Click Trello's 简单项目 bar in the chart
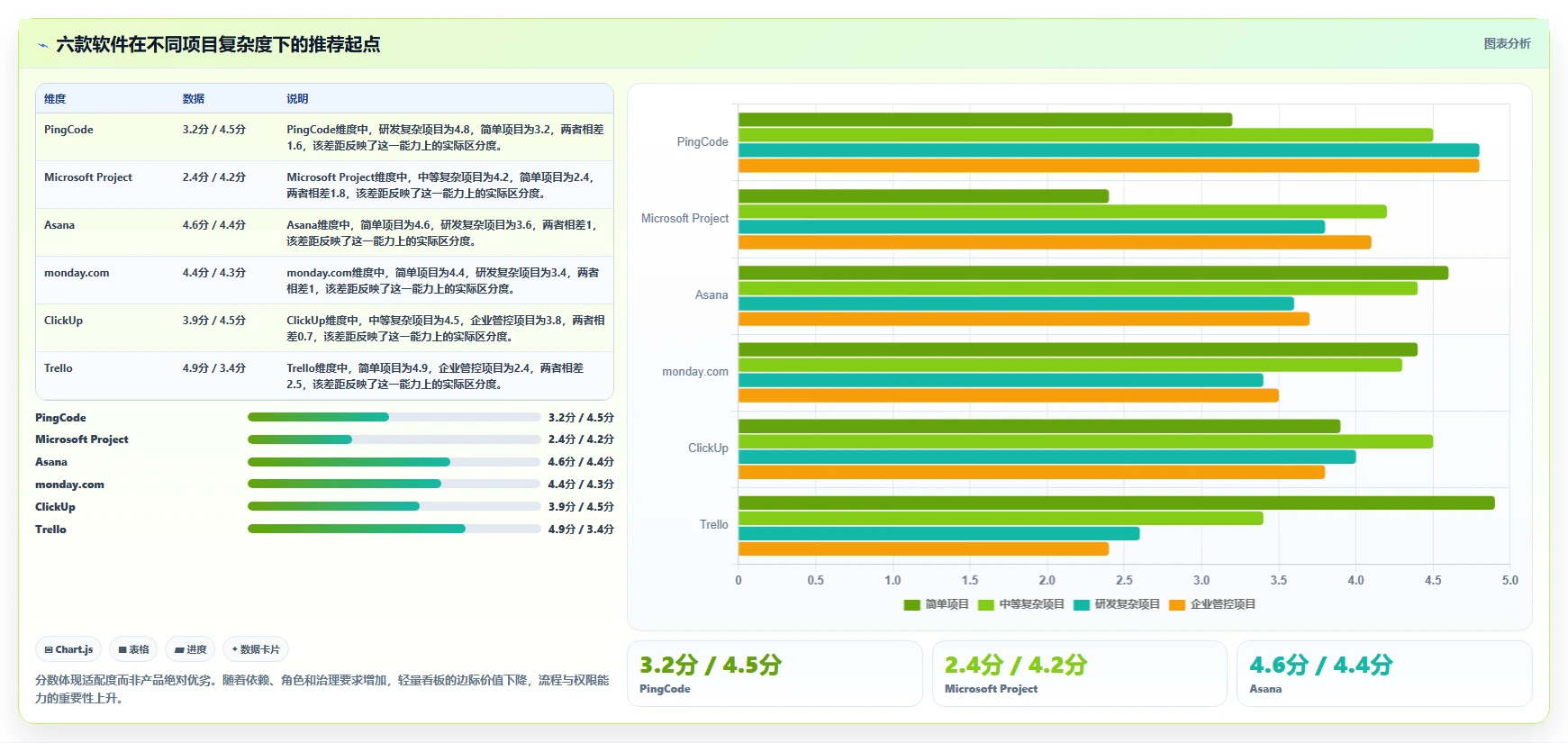 [1117, 503]
